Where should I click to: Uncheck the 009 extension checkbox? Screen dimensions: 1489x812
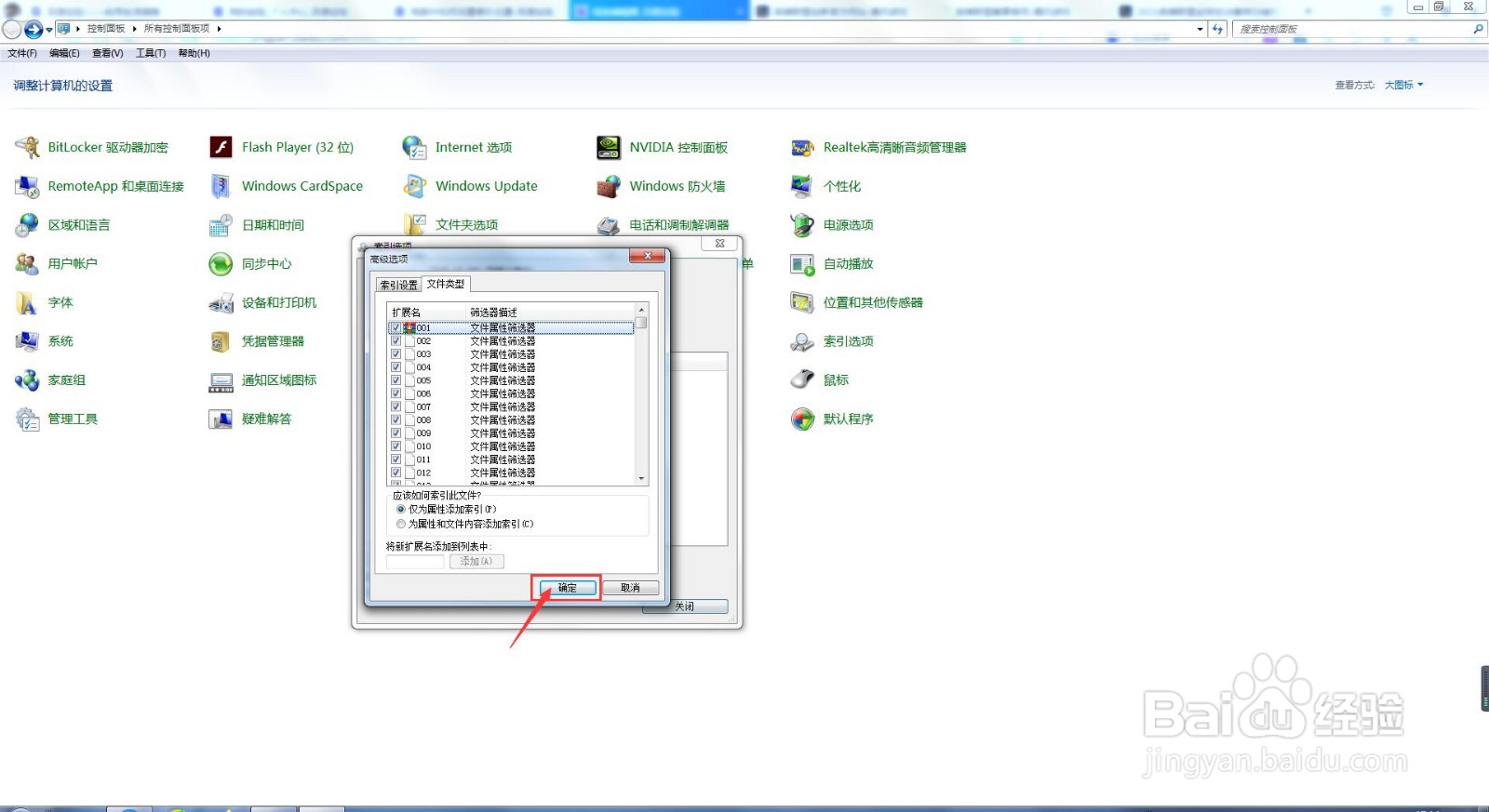(396, 433)
